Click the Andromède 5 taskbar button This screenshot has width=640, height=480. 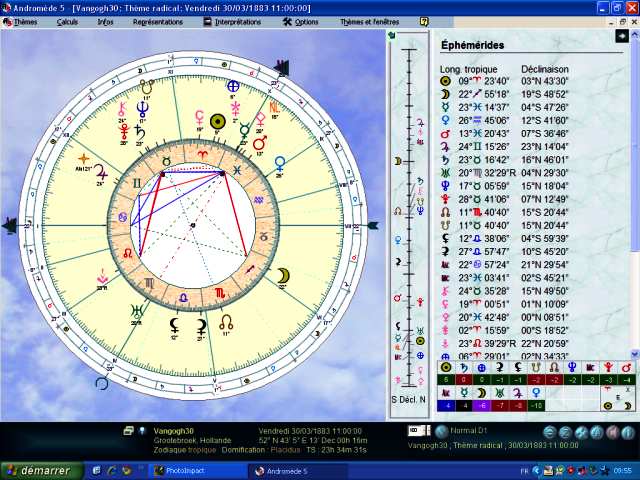(298, 471)
